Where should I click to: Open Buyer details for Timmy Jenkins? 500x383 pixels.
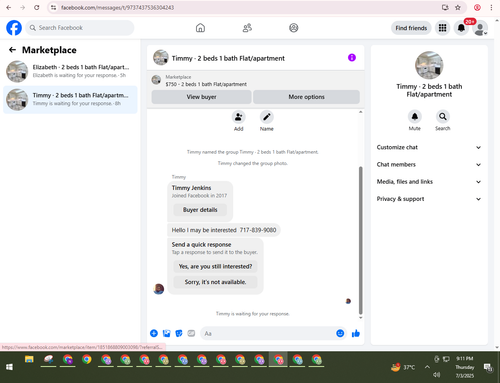click(x=200, y=210)
